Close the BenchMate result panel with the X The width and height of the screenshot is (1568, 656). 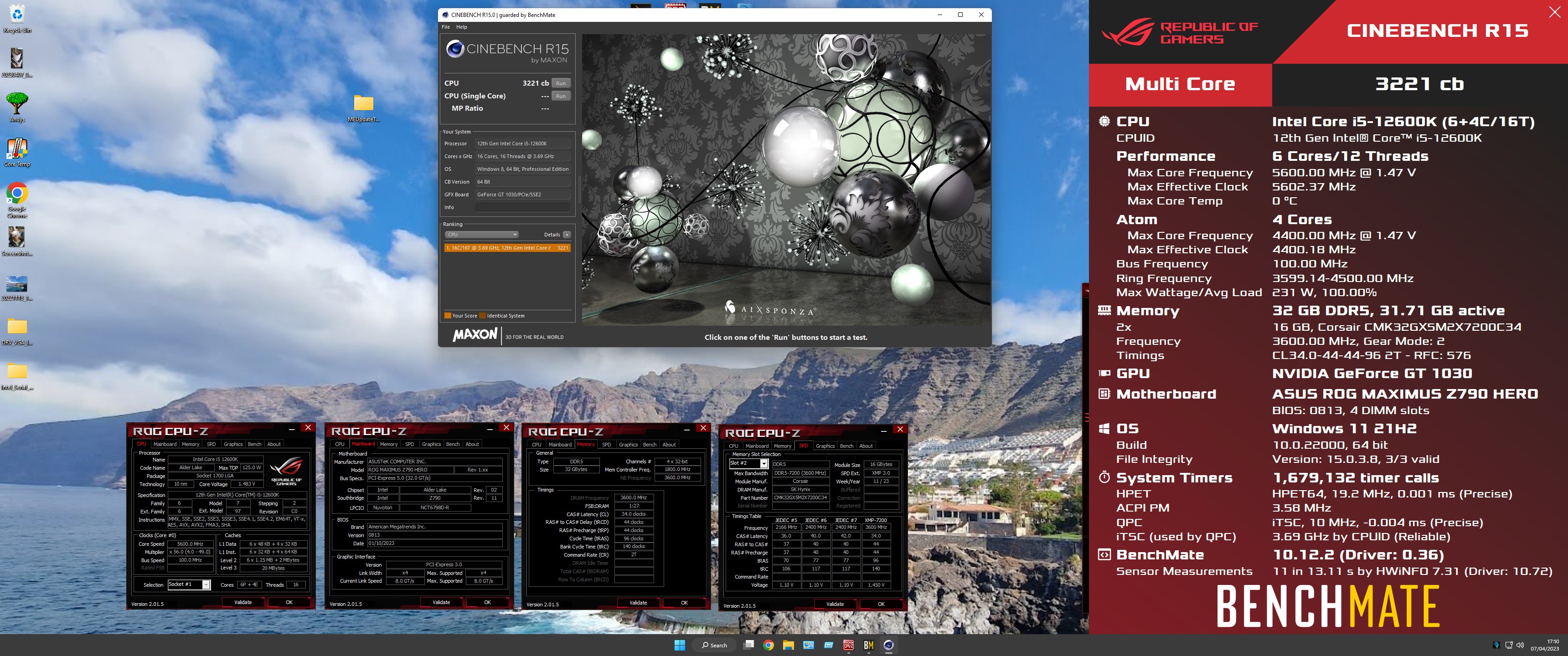coord(1555,11)
